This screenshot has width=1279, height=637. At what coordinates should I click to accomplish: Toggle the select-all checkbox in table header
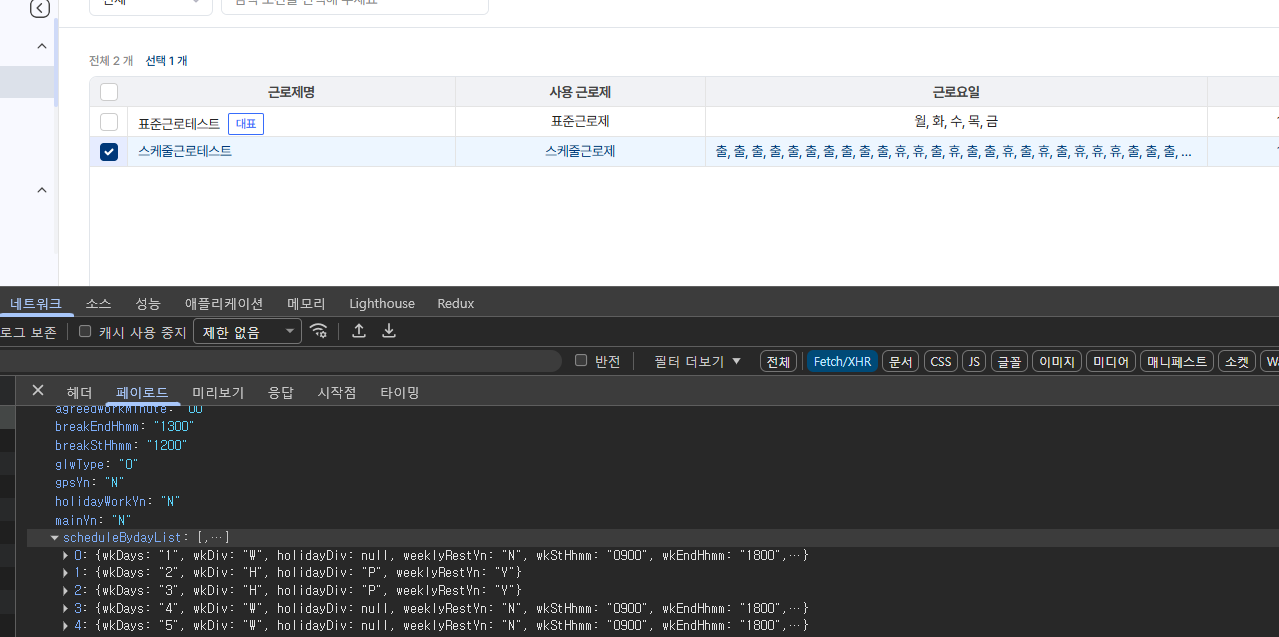(109, 92)
